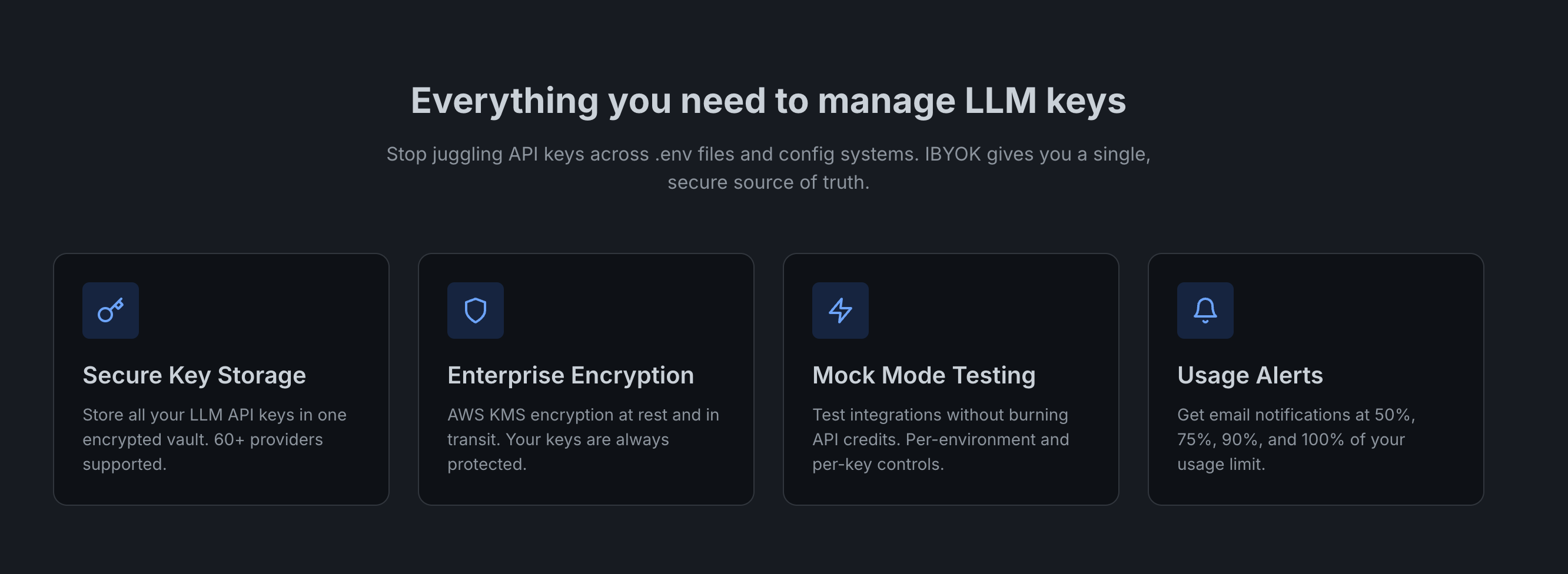Select the Usage Alerts card heading
Viewport: 1568px width, 574px height.
1250,376
